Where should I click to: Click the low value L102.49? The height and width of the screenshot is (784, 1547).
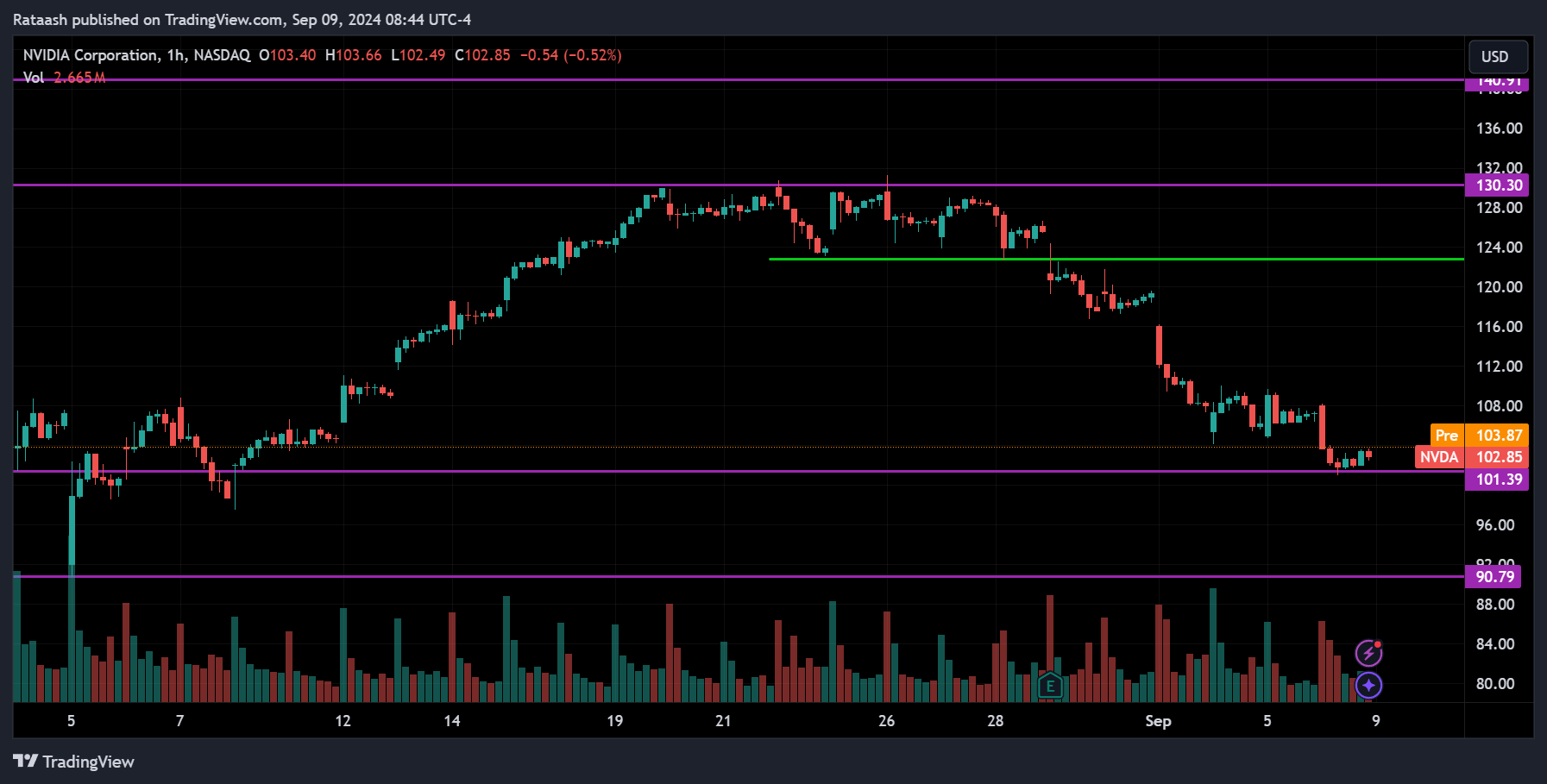point(418,55)
